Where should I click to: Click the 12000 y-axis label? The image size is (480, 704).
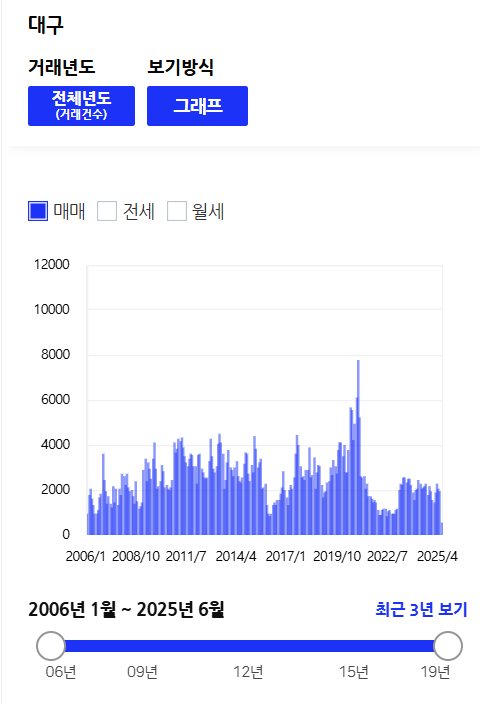point(52,264)
